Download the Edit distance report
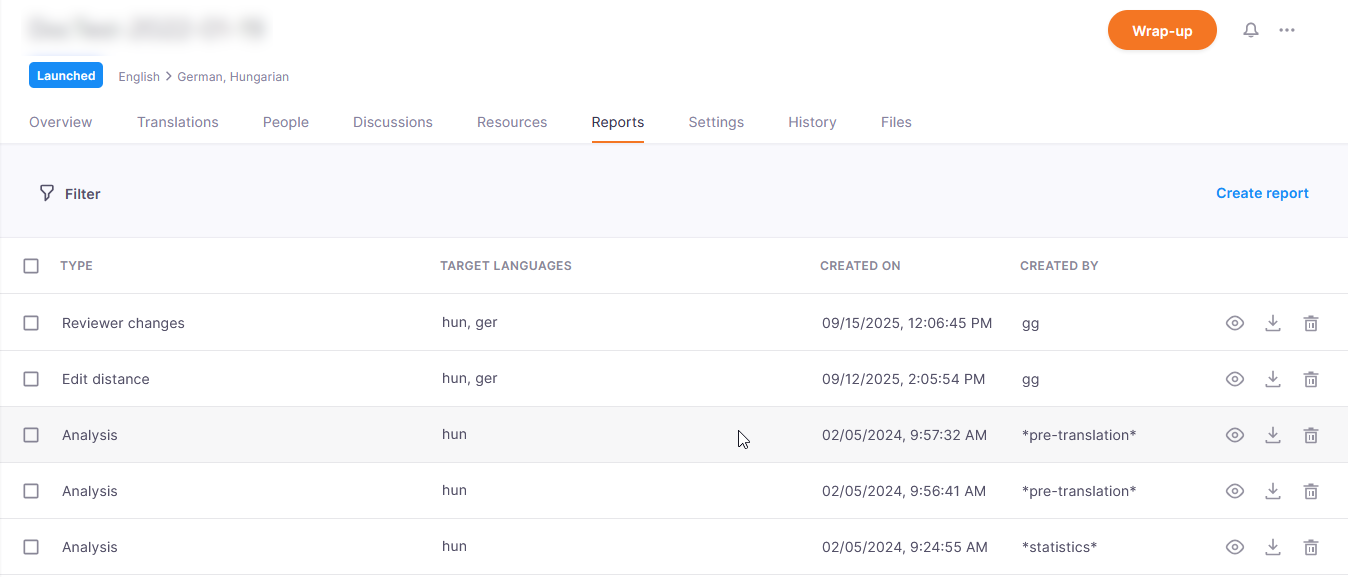1348x577 pixels. [1273, 379]
